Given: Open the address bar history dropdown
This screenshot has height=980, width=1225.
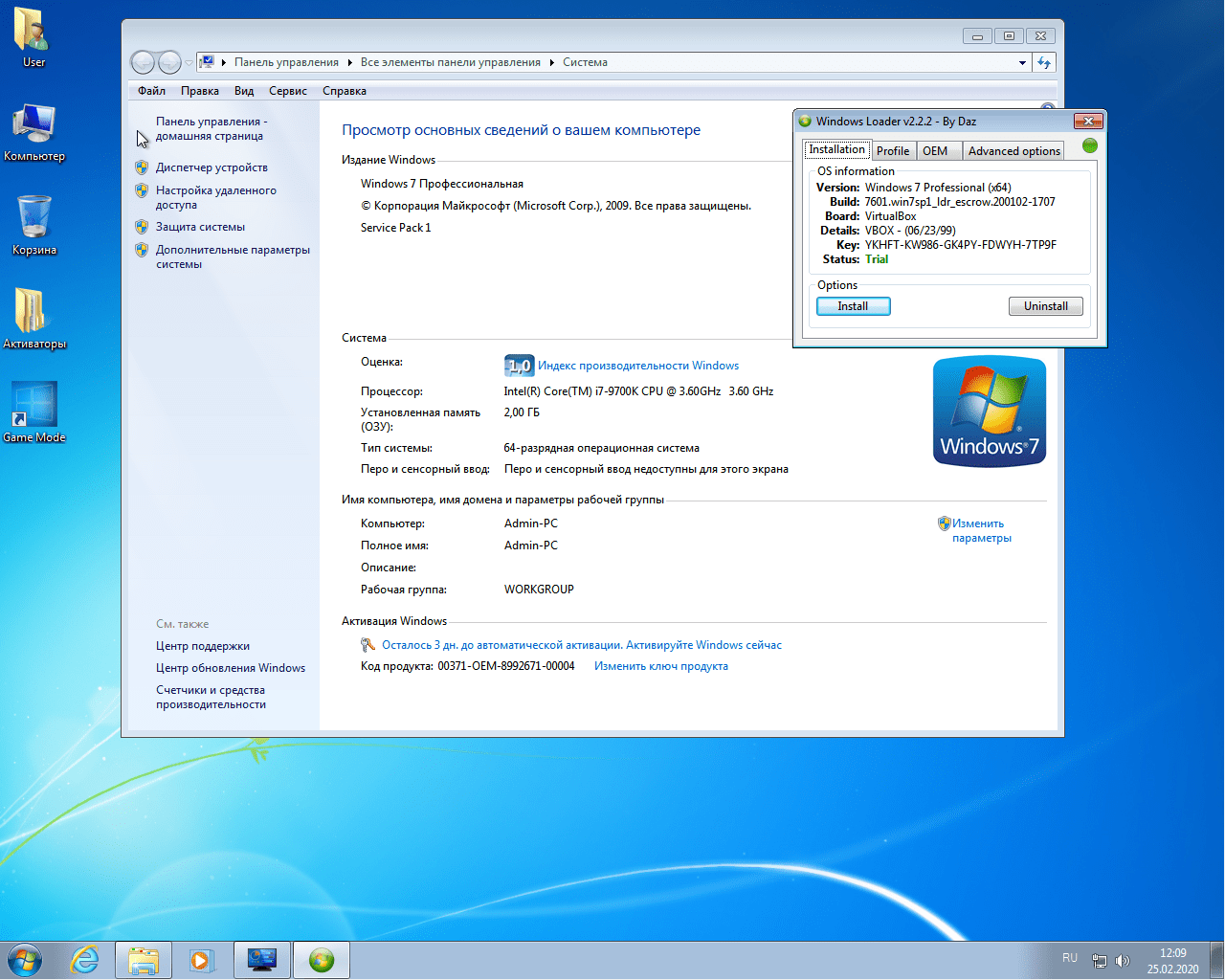Looking at the screenshot, I should pos(1022,63).
